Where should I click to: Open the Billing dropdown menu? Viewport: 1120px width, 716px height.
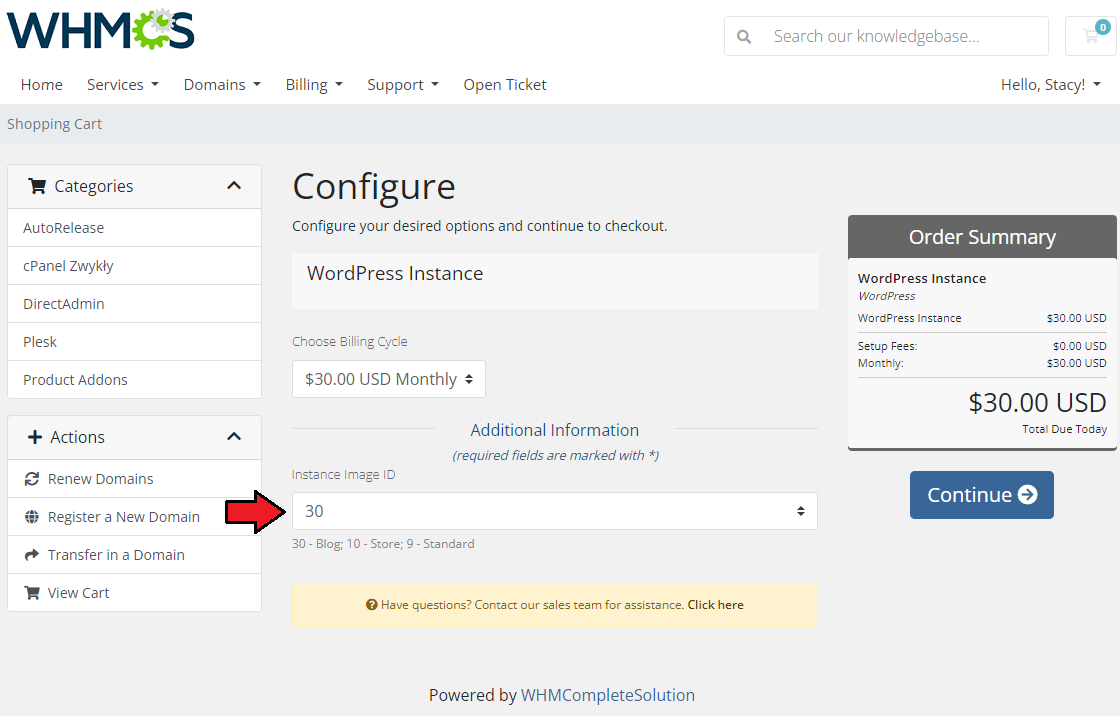click(x=314, y=84)
